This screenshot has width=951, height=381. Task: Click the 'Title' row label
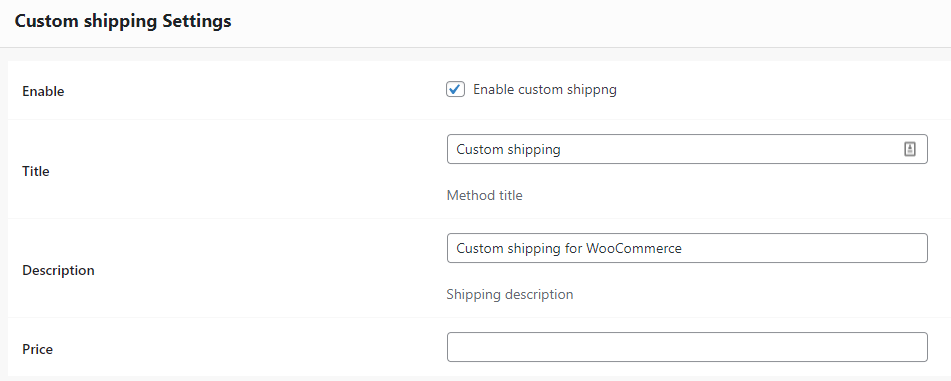(36, 172)
